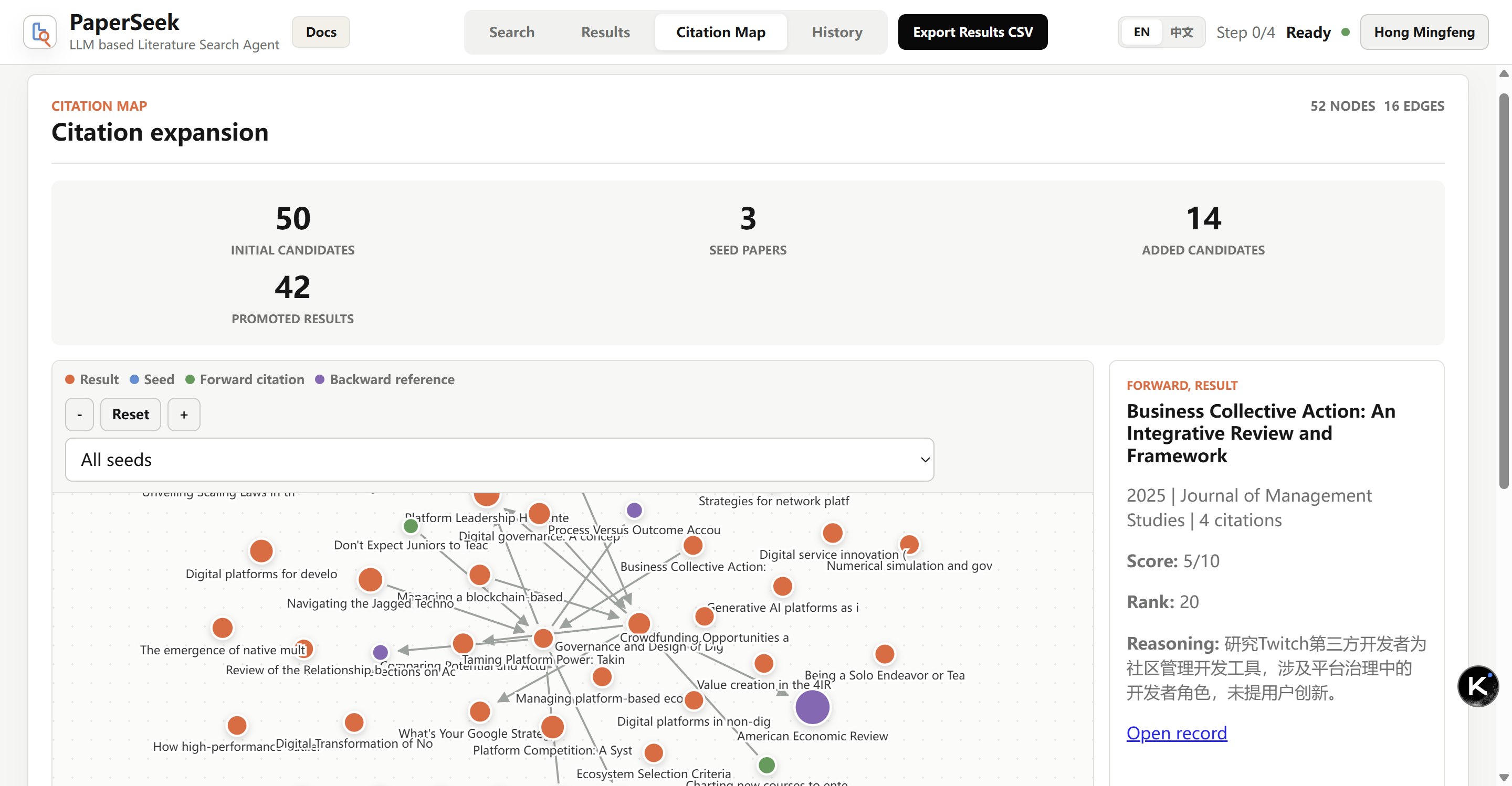The width and height of the screenshot is (1512, 786).
Task: Switch language to EN
Action: coord(1142,32)
